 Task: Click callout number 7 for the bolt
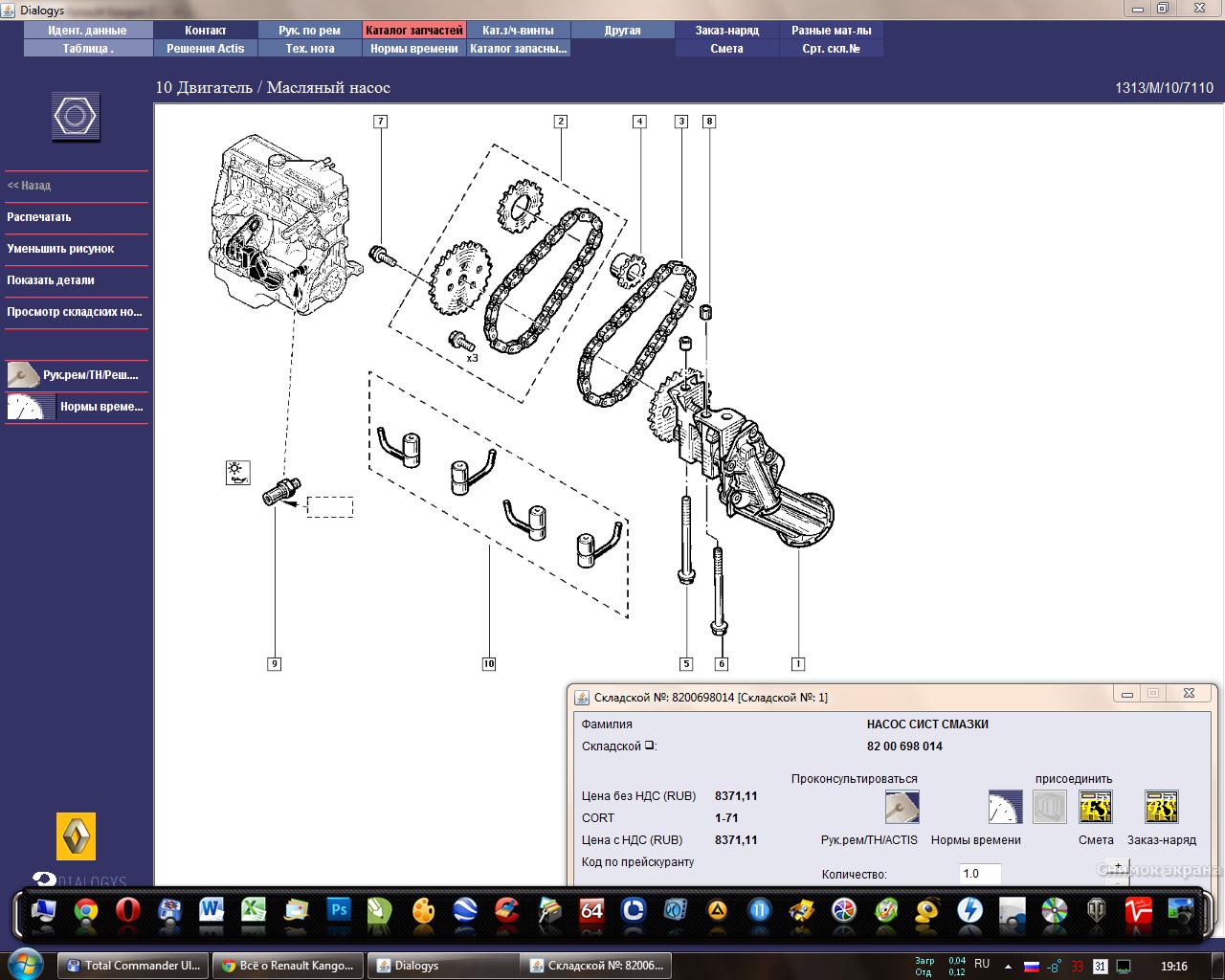coord(381,122)
